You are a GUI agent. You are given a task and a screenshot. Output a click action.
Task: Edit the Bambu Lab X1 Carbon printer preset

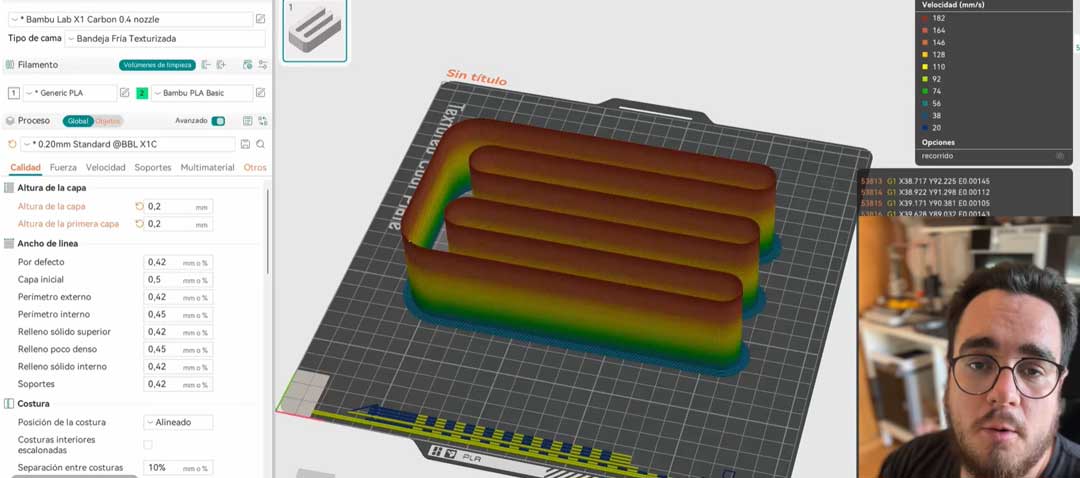(x=260, y=19)
